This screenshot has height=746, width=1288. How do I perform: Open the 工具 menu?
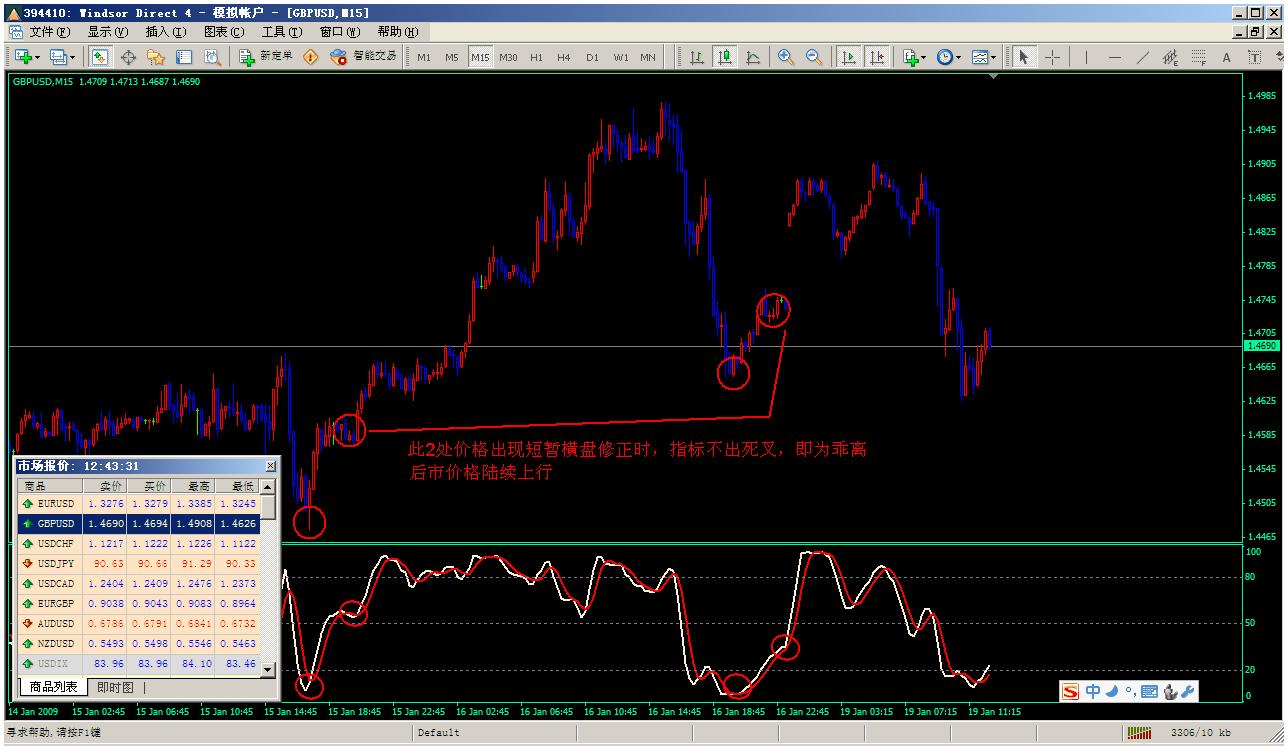point(280,31)
